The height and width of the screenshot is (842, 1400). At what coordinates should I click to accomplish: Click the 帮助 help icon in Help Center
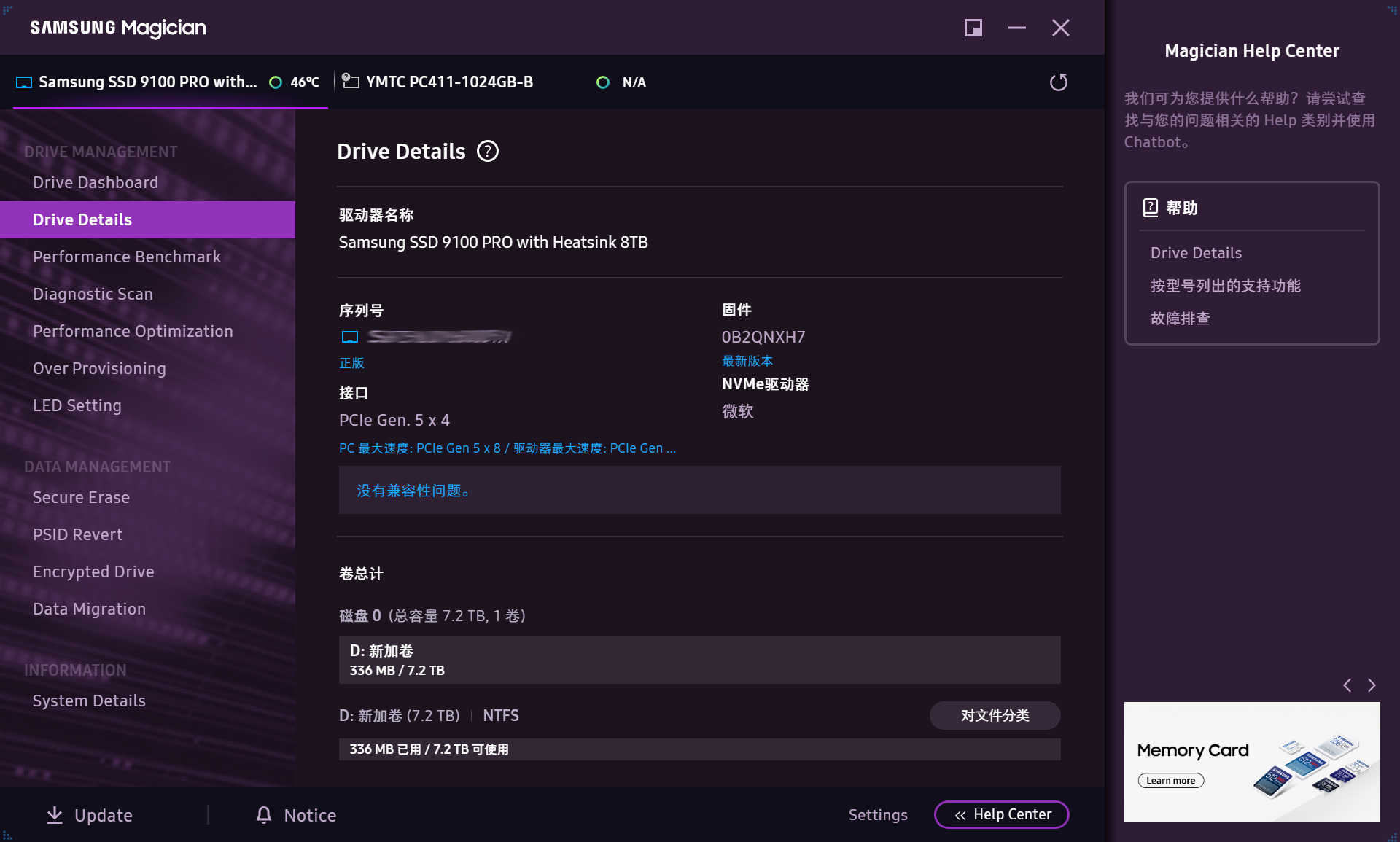tap(1150, 208)
